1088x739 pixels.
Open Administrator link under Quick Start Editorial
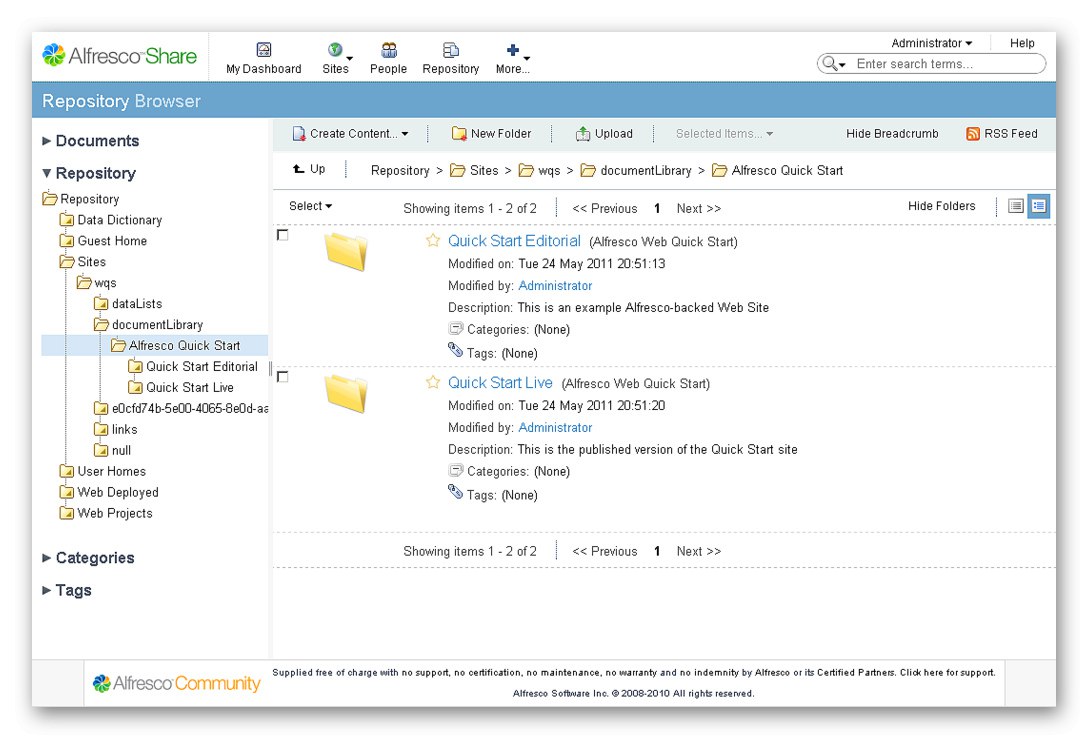[555, 286]
